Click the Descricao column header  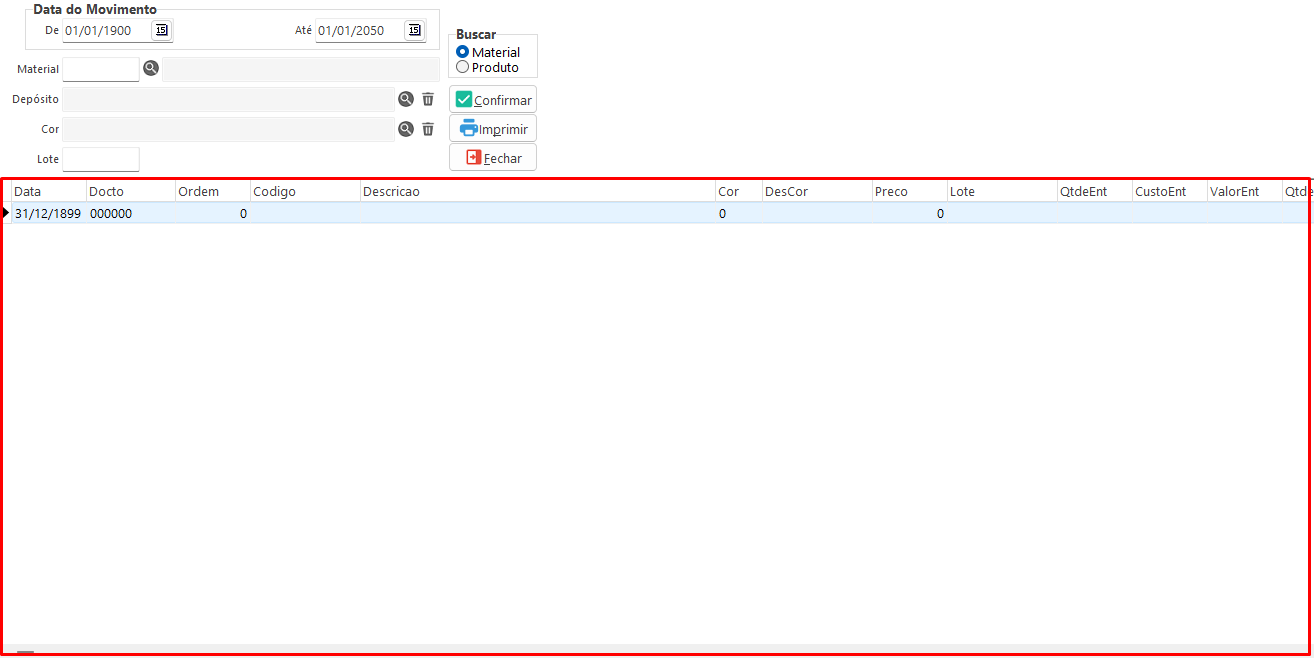[x=537, y=191]
